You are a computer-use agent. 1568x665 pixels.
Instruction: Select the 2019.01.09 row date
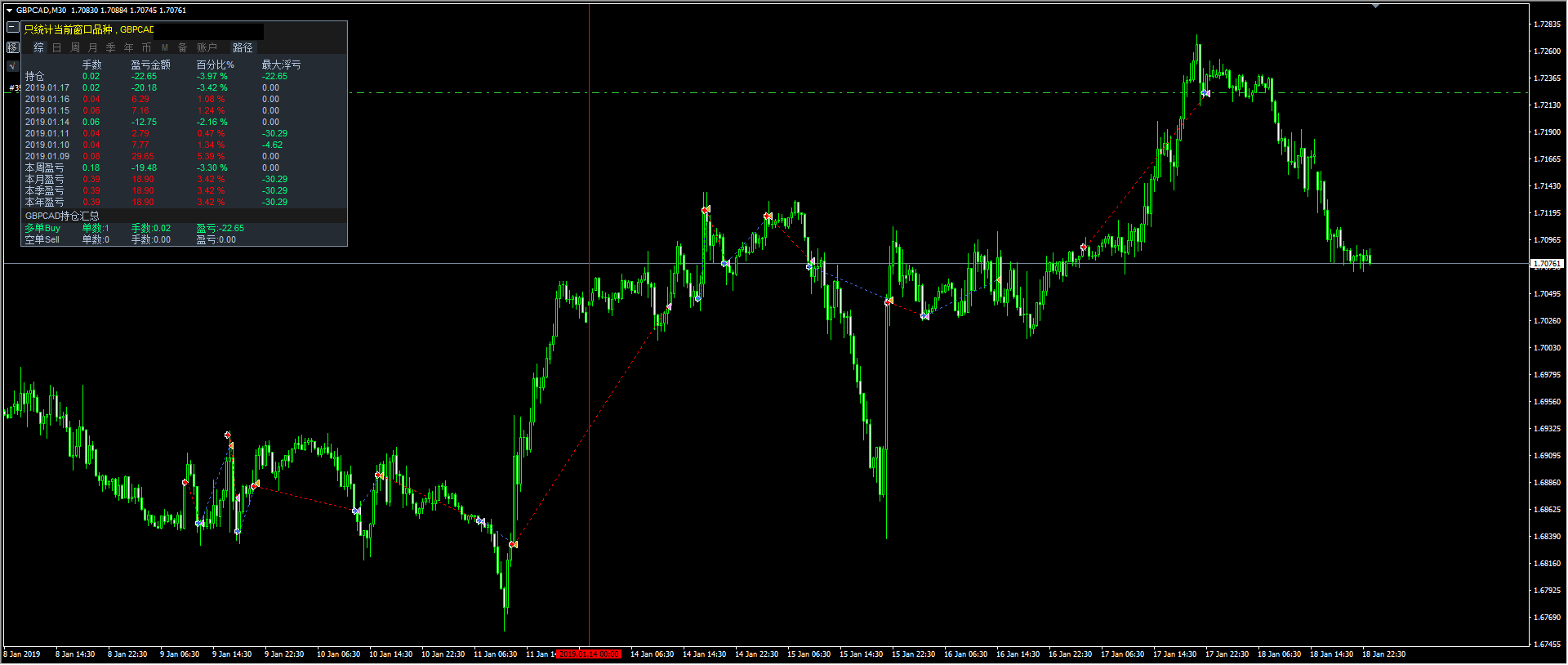[x=47, y=156]
